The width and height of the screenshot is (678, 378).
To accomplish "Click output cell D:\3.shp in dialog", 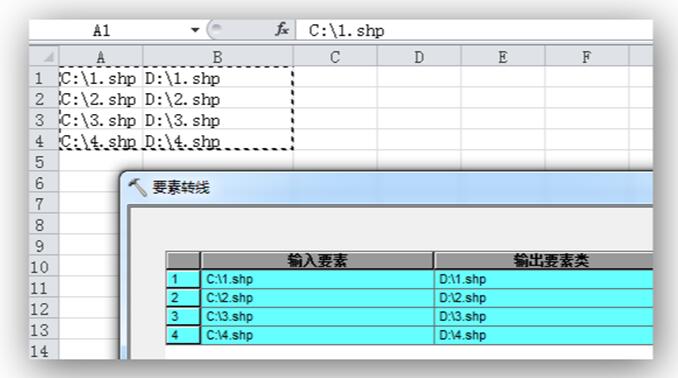I will tap(544, 316).
